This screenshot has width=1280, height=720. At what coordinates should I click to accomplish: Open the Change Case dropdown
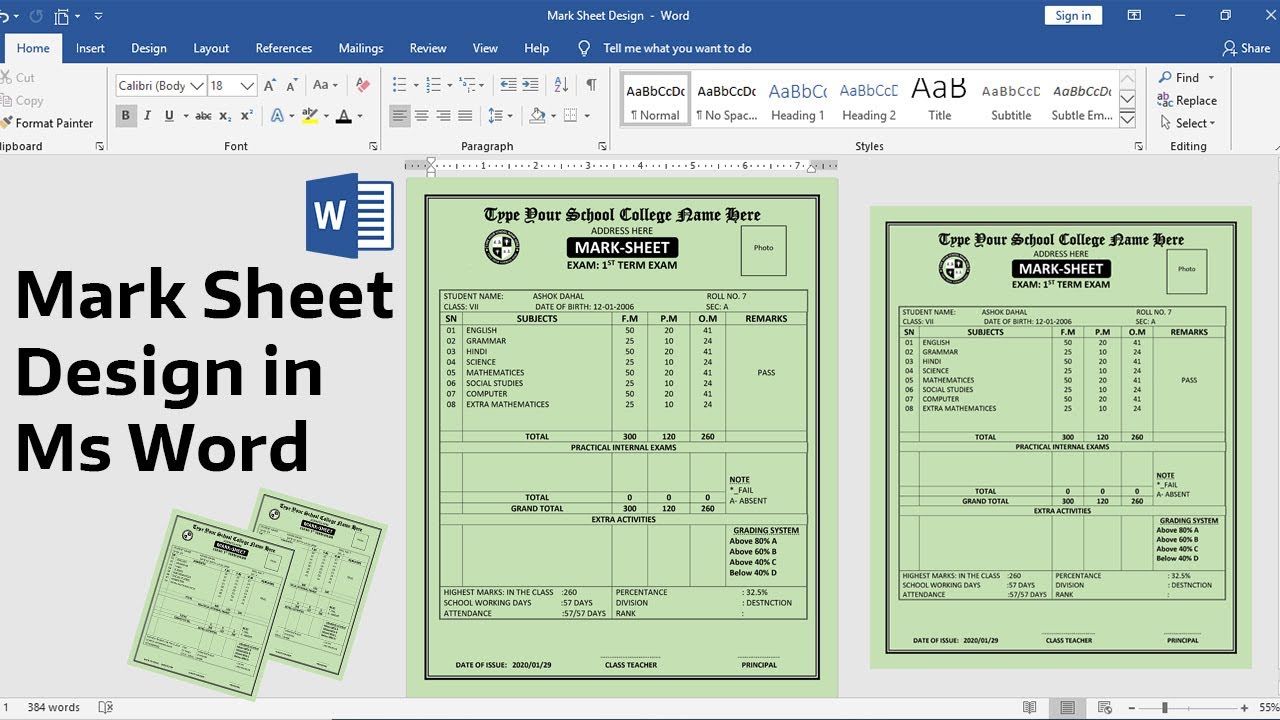point(326,86)
